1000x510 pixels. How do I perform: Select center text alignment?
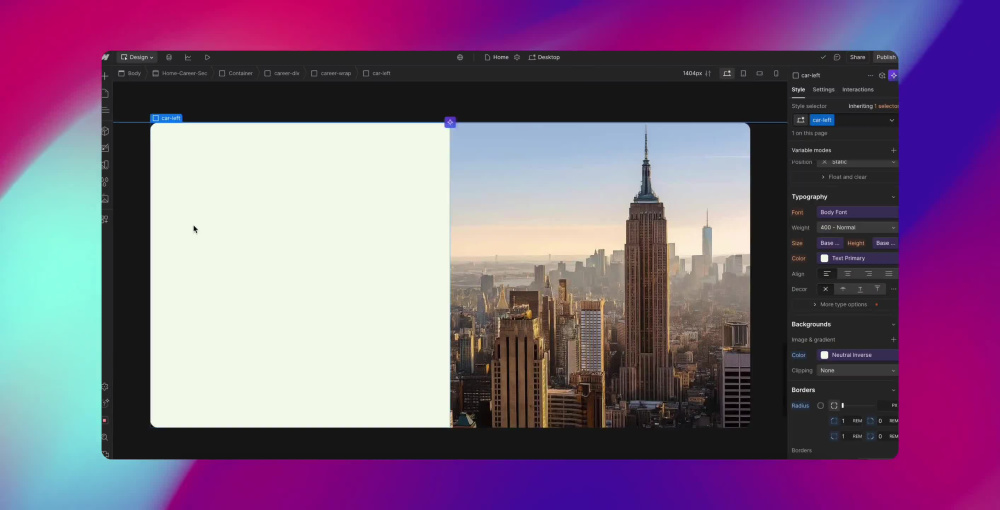(x=848, y=273)
